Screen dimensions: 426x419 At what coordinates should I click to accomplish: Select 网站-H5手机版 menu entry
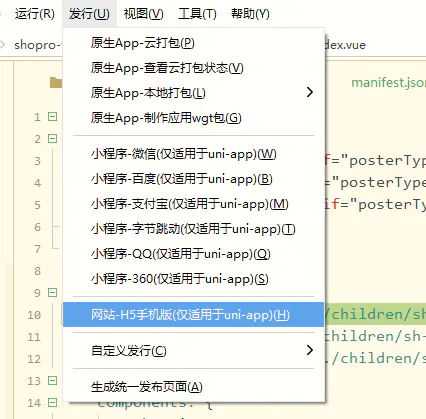tap(193, 315)
